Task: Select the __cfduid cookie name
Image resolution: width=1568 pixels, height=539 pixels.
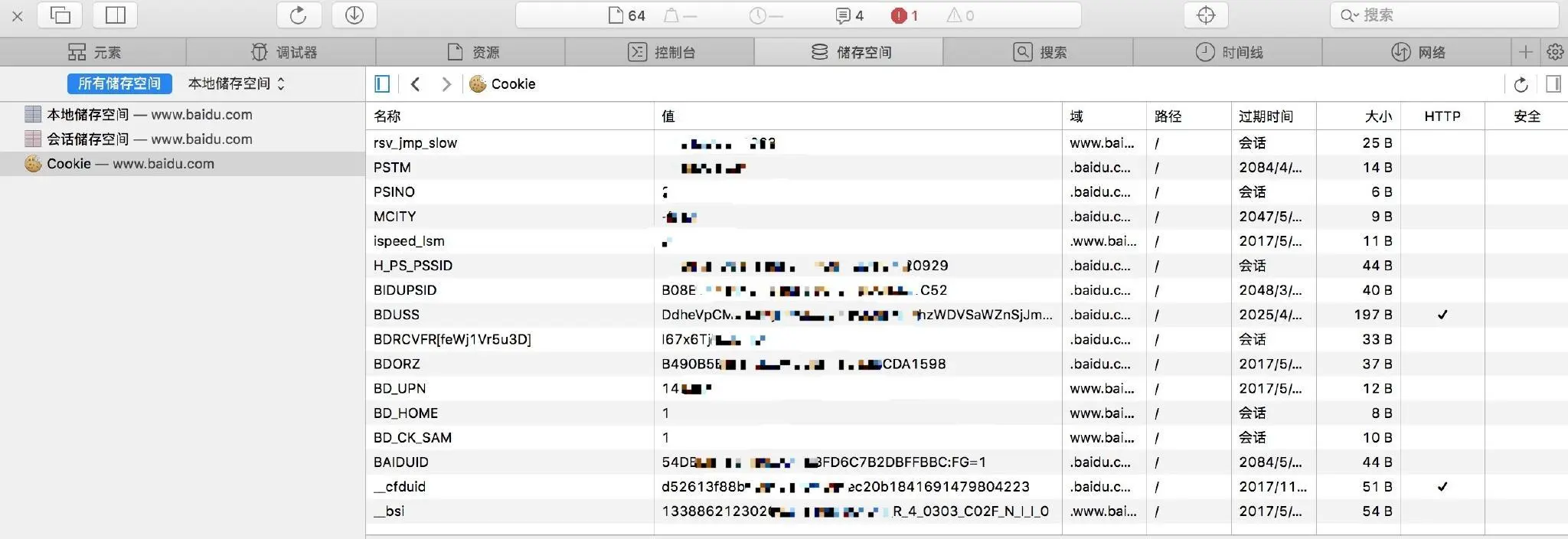Action: 400,486
